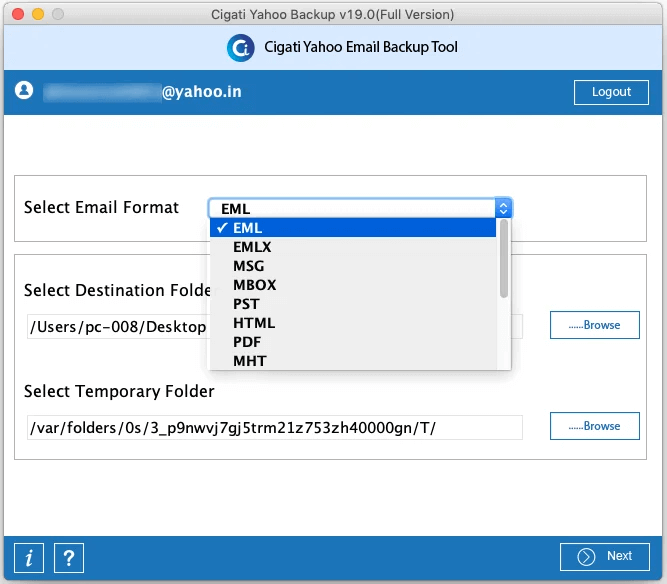This screenshot has width=667, height=584.
Task: Click the info icon in bottom bar
Action: tap(29, 558)
